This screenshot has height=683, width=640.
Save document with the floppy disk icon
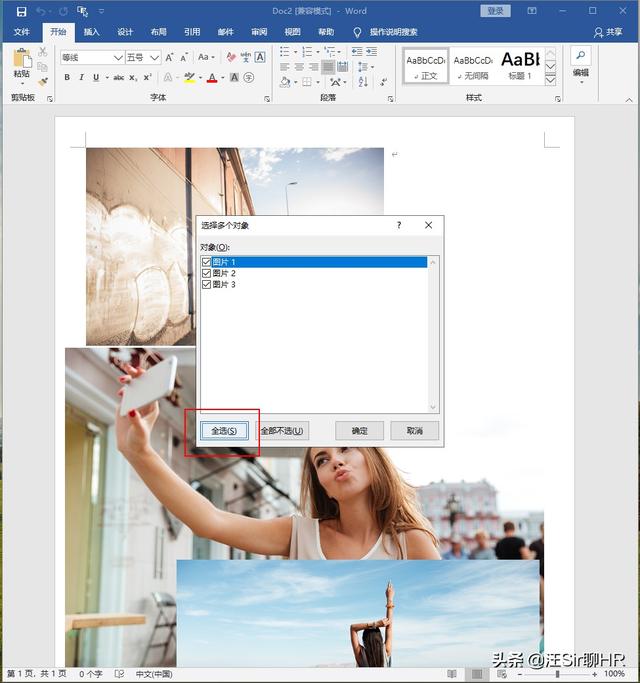click(x=21, y=11)
